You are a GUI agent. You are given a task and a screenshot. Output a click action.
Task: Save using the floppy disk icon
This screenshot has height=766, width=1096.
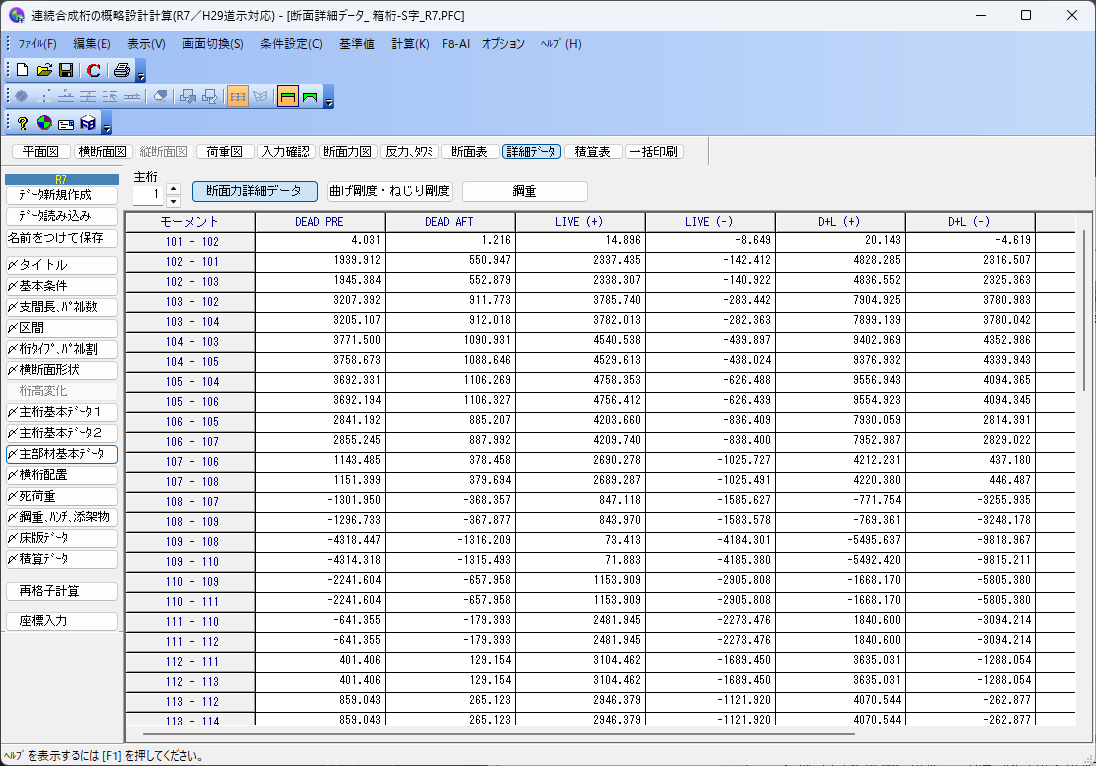66,70
